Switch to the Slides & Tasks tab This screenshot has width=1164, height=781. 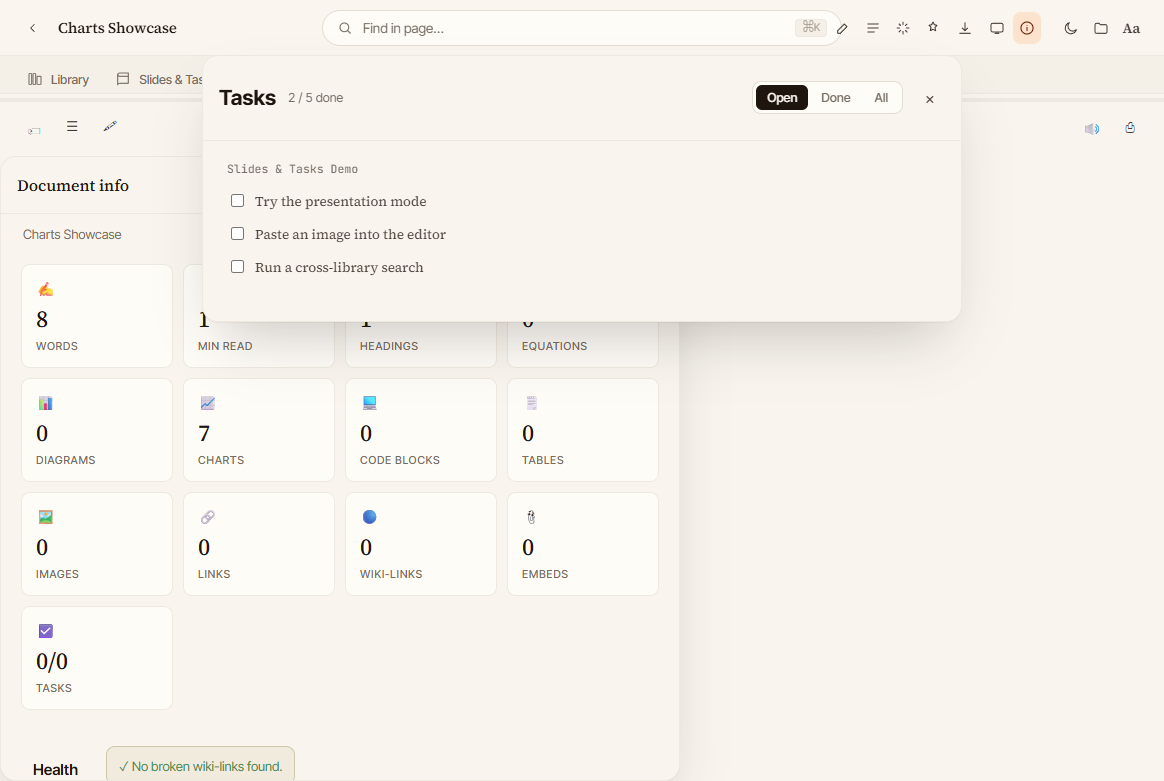pos(160,79)
